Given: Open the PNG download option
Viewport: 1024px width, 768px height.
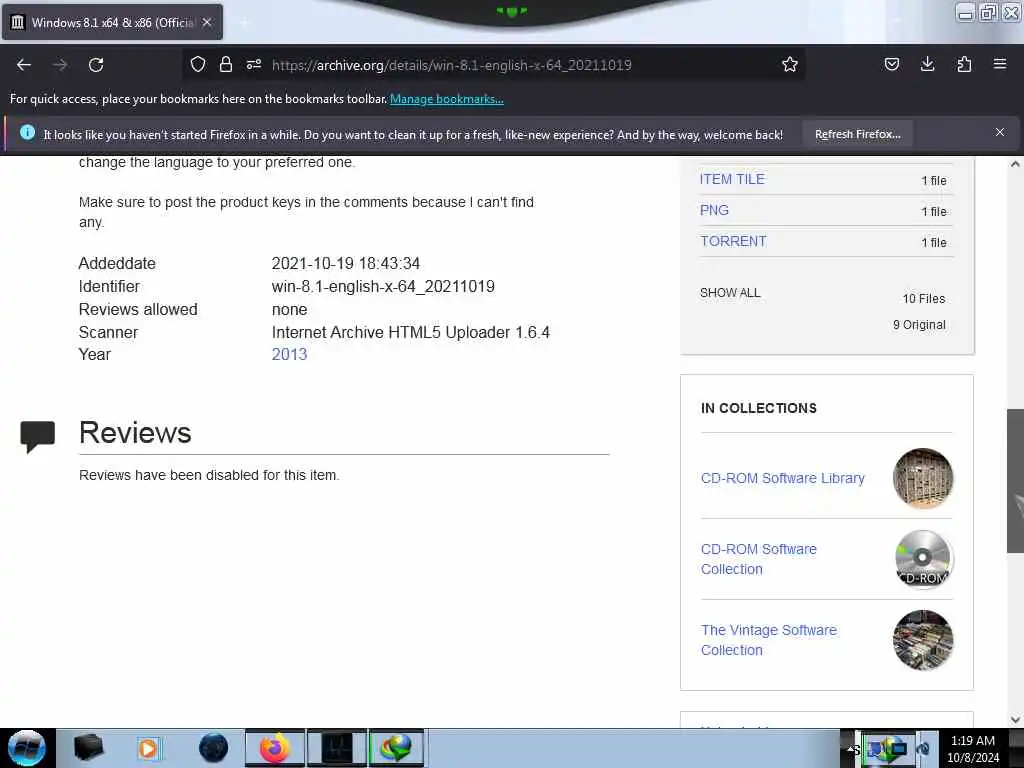Looking at the screenshot, I should tap(714, 210).
